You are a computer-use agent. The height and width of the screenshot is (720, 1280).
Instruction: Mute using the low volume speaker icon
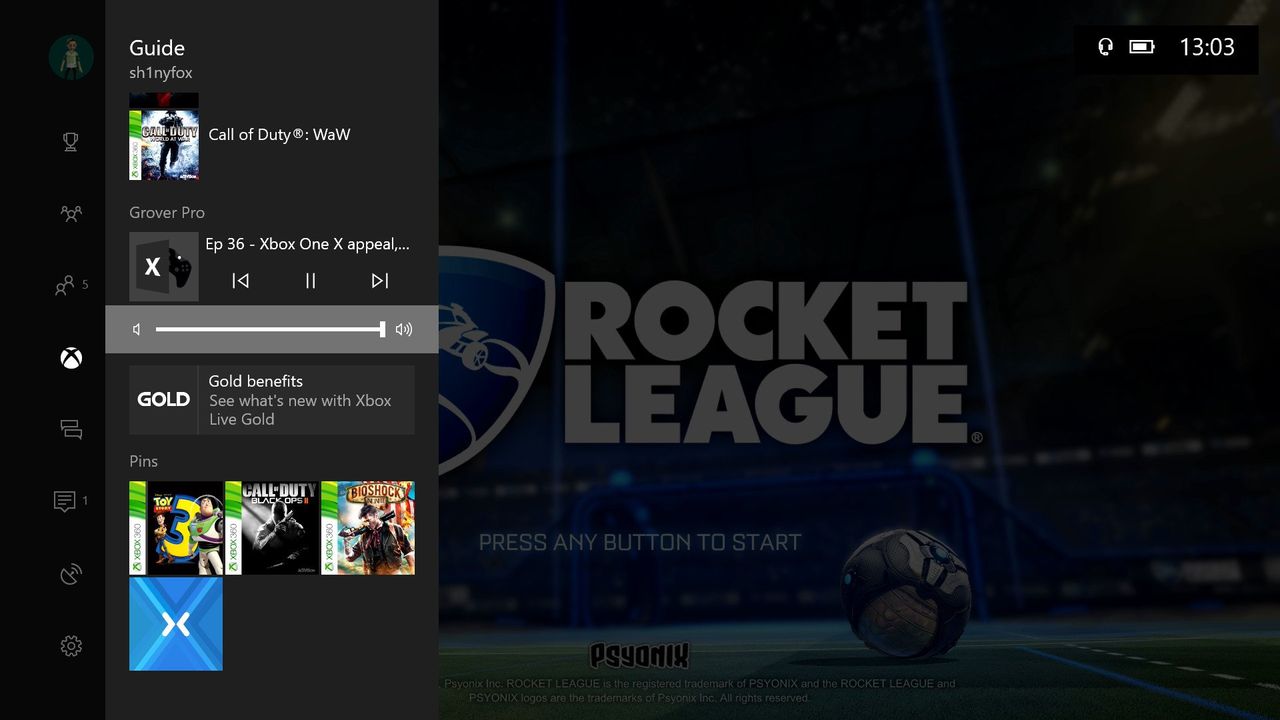(x=137, y=329)
